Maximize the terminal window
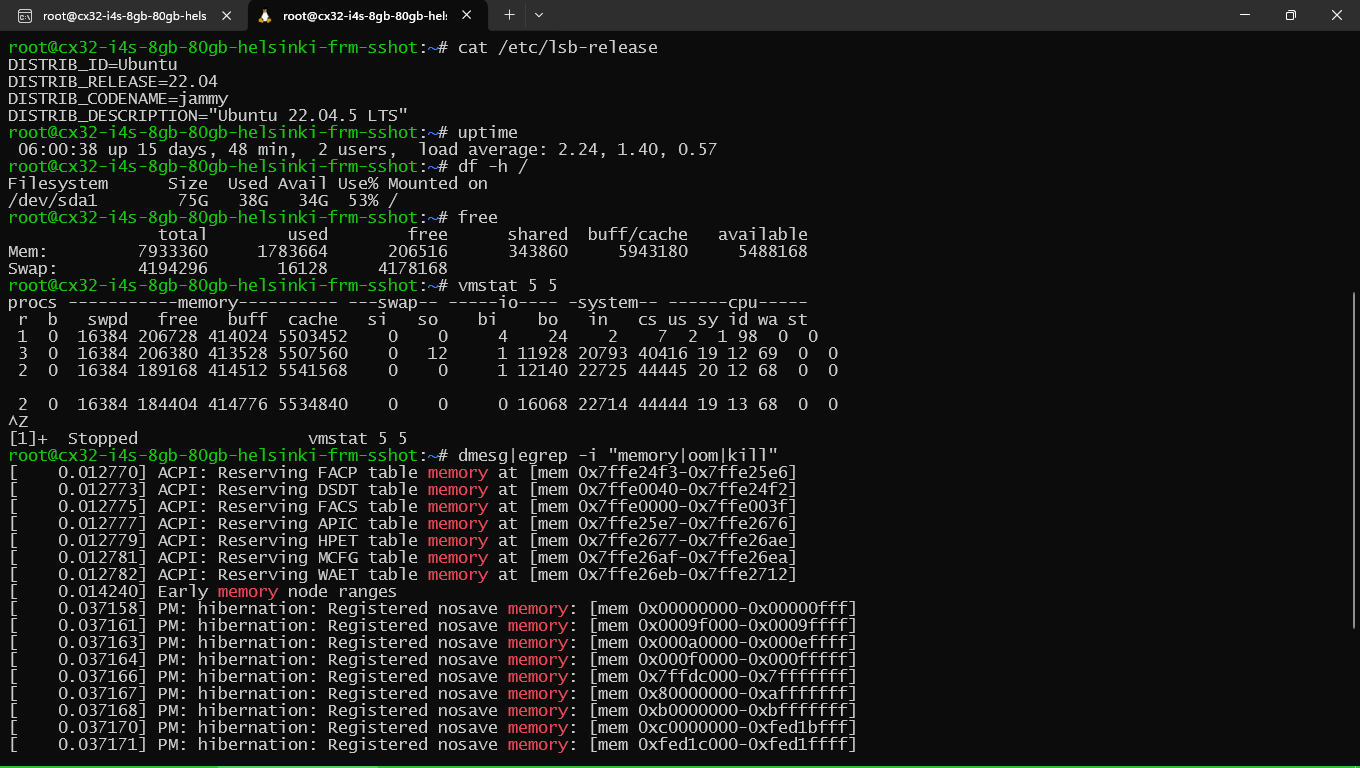Viewport: 1360px width, 768px height. point(1291,15)
